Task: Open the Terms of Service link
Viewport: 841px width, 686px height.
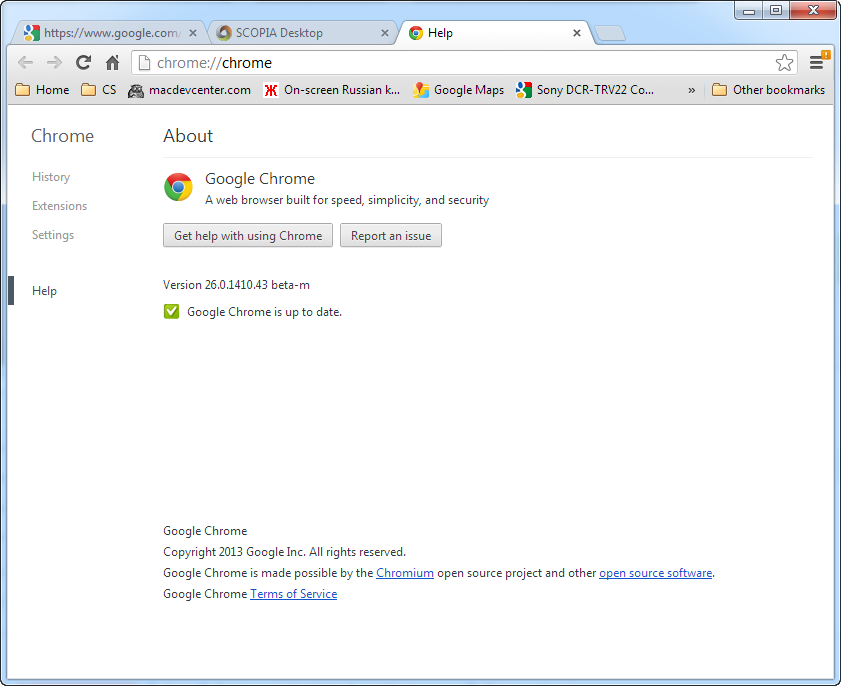Action: point(293,594)
